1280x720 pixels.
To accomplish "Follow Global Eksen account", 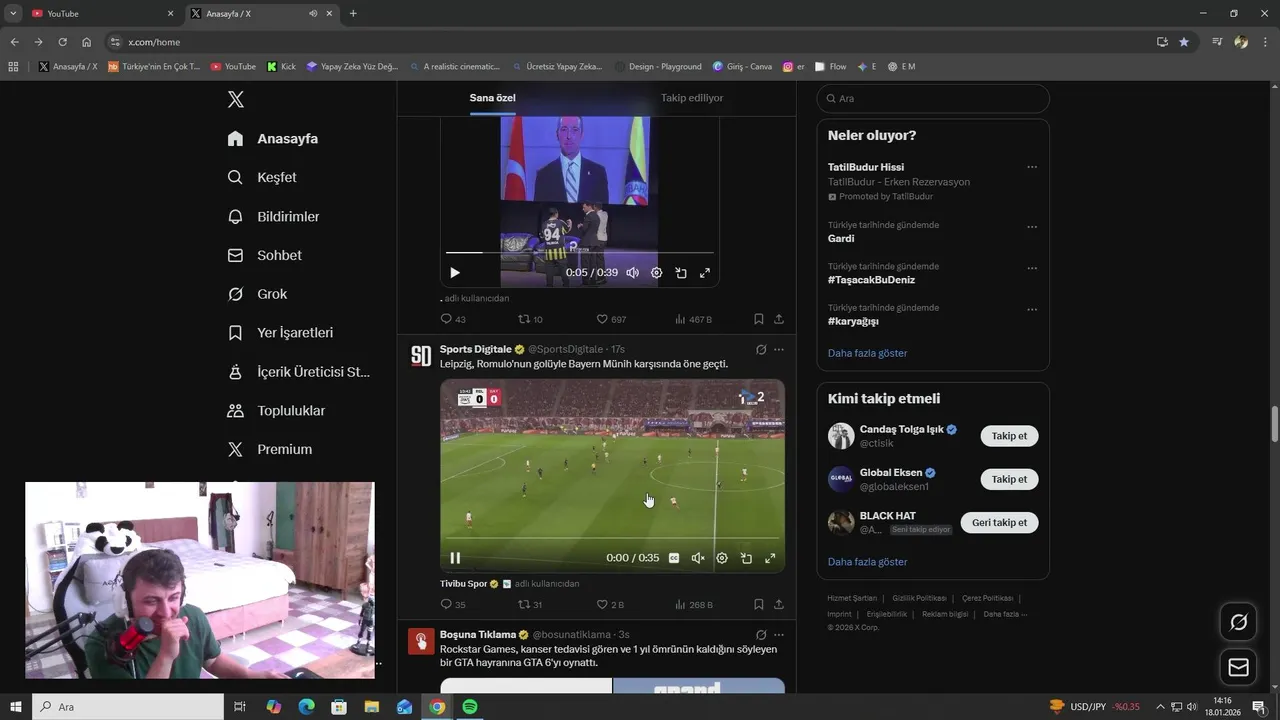I will coord(1009,479).
